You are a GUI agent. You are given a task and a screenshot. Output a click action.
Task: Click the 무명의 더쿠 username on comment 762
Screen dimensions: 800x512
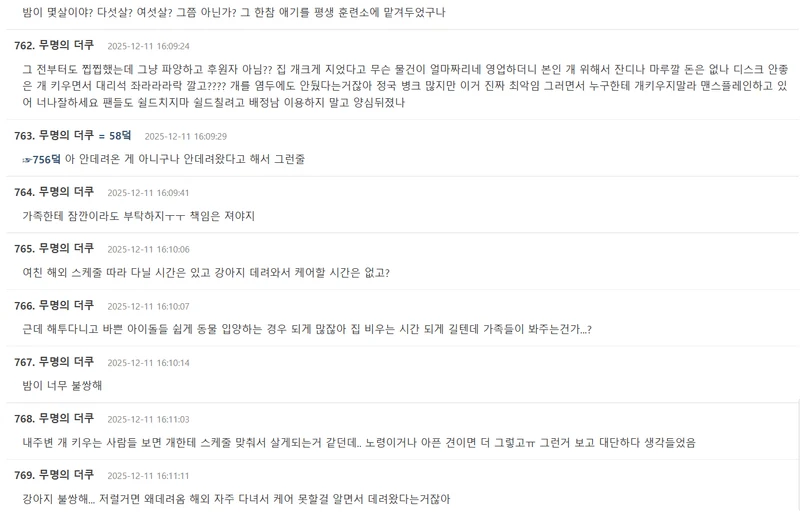tap(66, 46)
